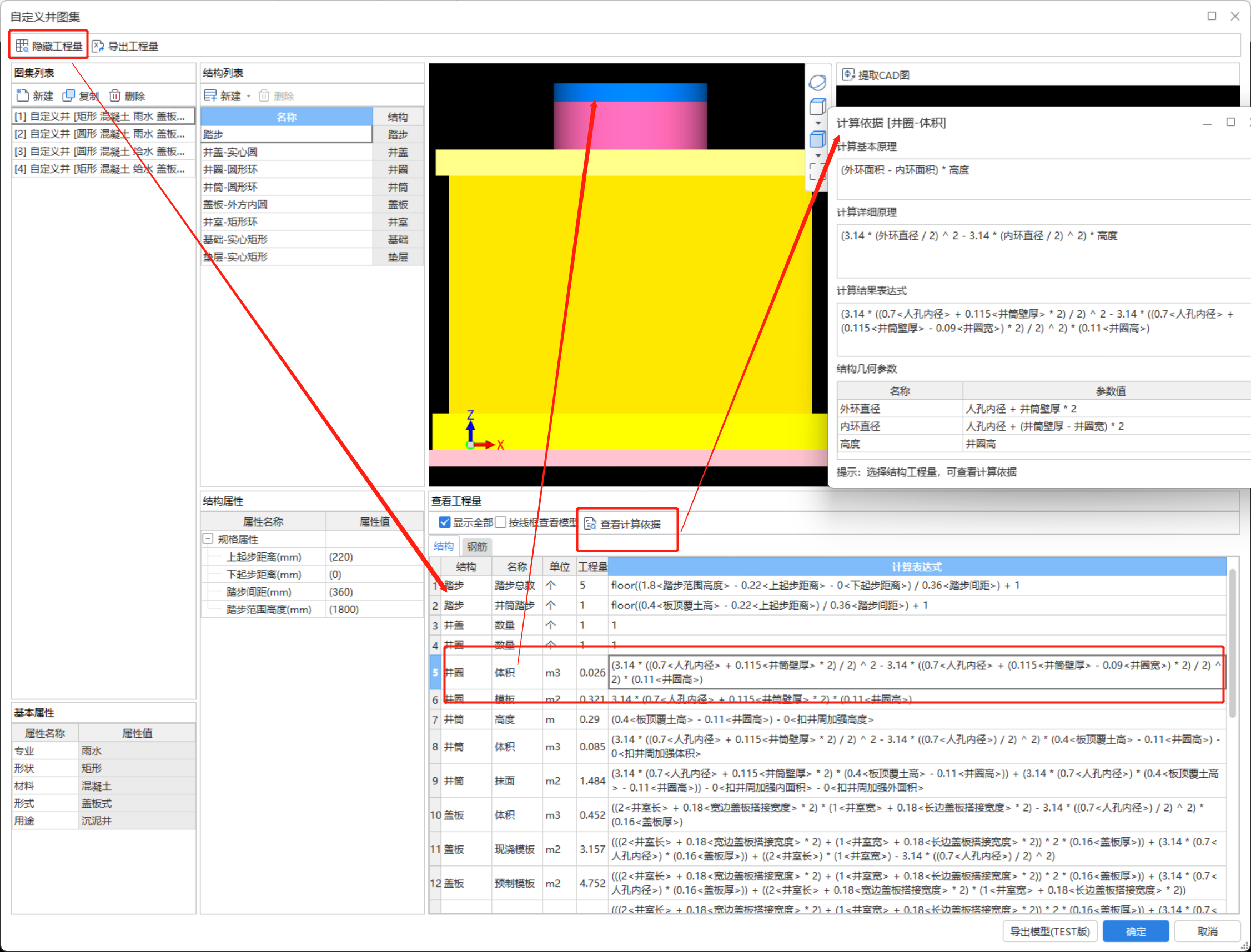Click 新建 in the 图集列表 toolbar

tap(35, 96)
